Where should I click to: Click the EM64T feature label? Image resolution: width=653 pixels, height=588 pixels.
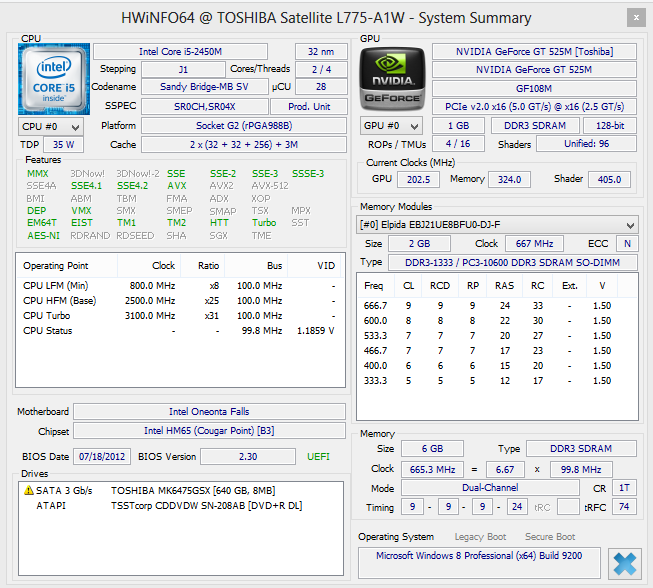tap(42, 223)
